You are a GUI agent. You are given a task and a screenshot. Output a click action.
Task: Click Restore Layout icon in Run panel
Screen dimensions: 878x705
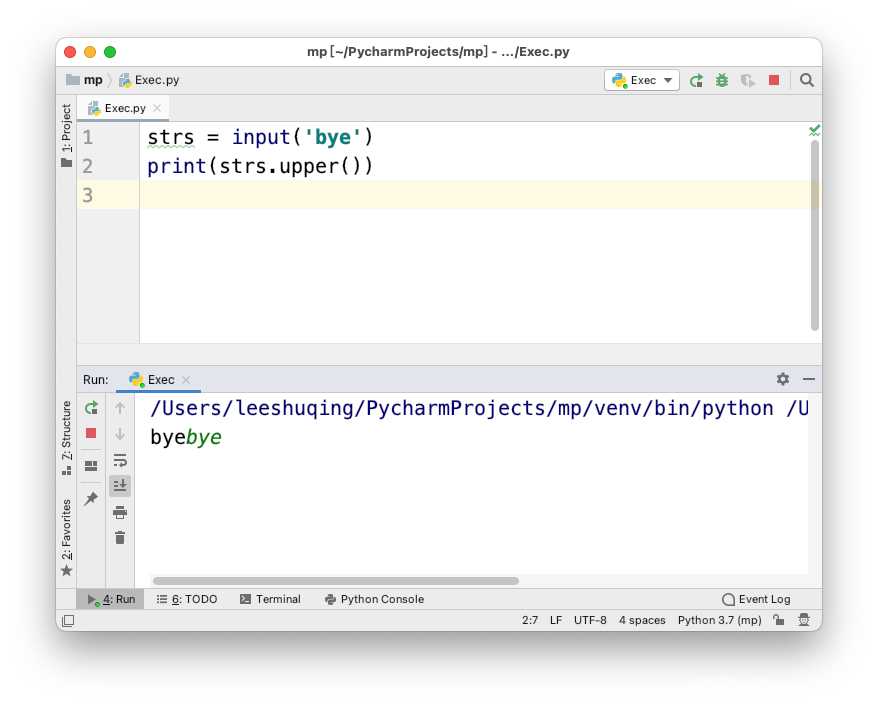click(91, 466)
